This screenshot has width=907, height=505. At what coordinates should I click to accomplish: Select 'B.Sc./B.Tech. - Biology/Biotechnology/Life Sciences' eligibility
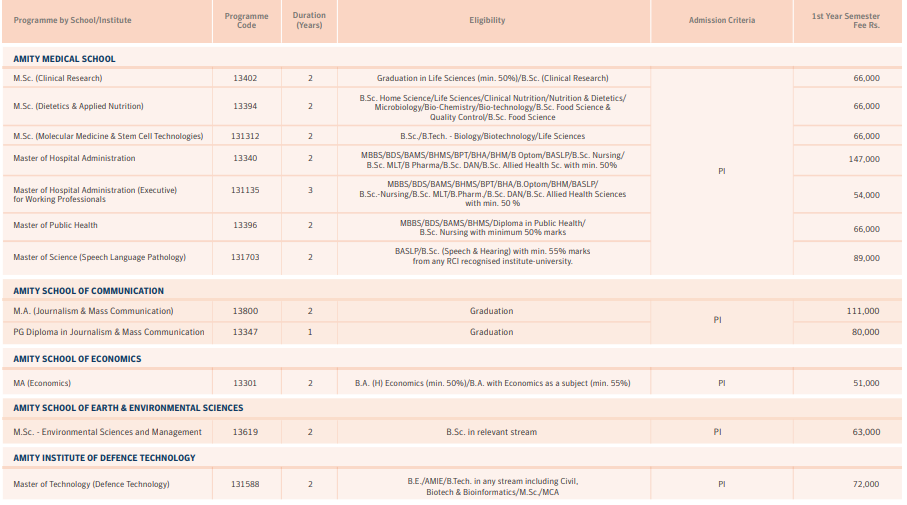493,137
